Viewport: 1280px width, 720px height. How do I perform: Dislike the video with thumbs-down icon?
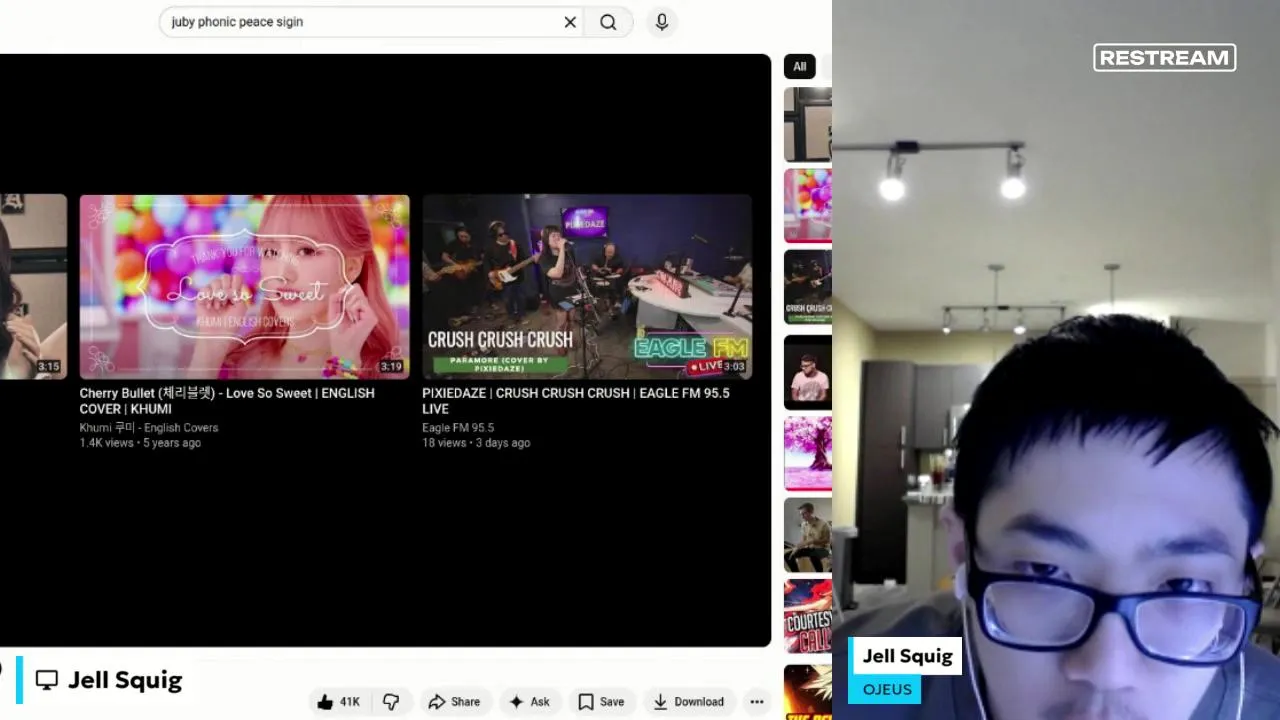tap(391, 702)
